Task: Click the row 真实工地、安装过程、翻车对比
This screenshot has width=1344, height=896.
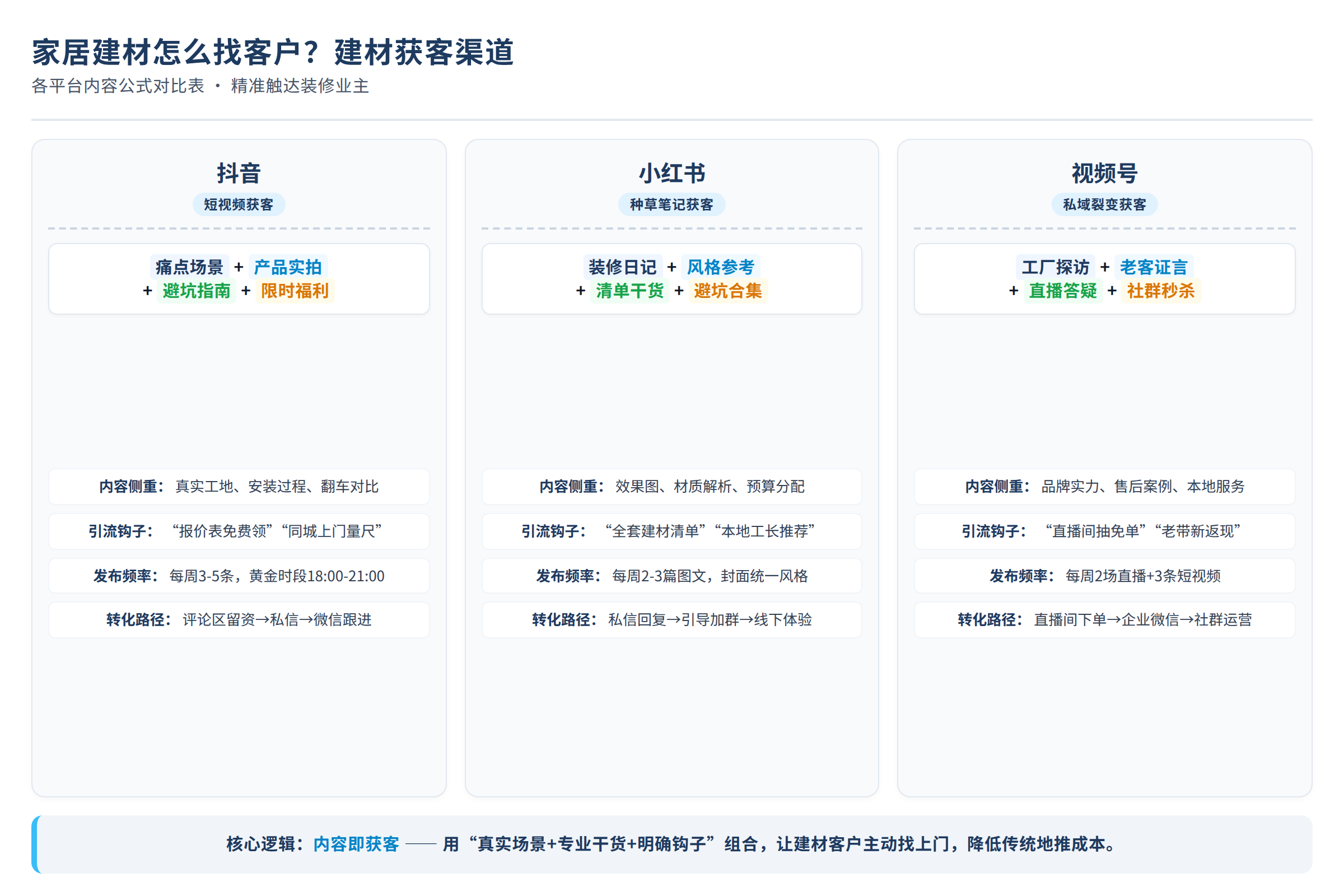Action: (x=239, y=486)
